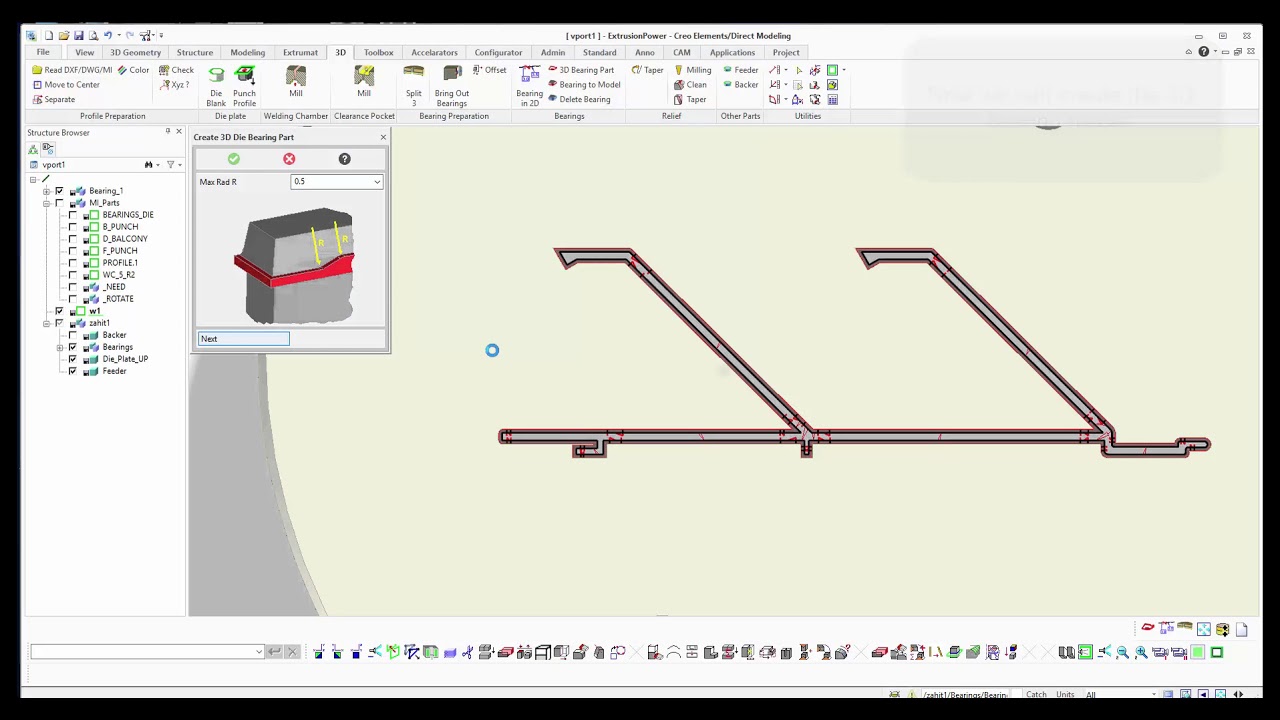This screenshot has height=720, width=1280.
Task: Switch to the Toolbox ribbon tab
Action: [x=378, y=52]
